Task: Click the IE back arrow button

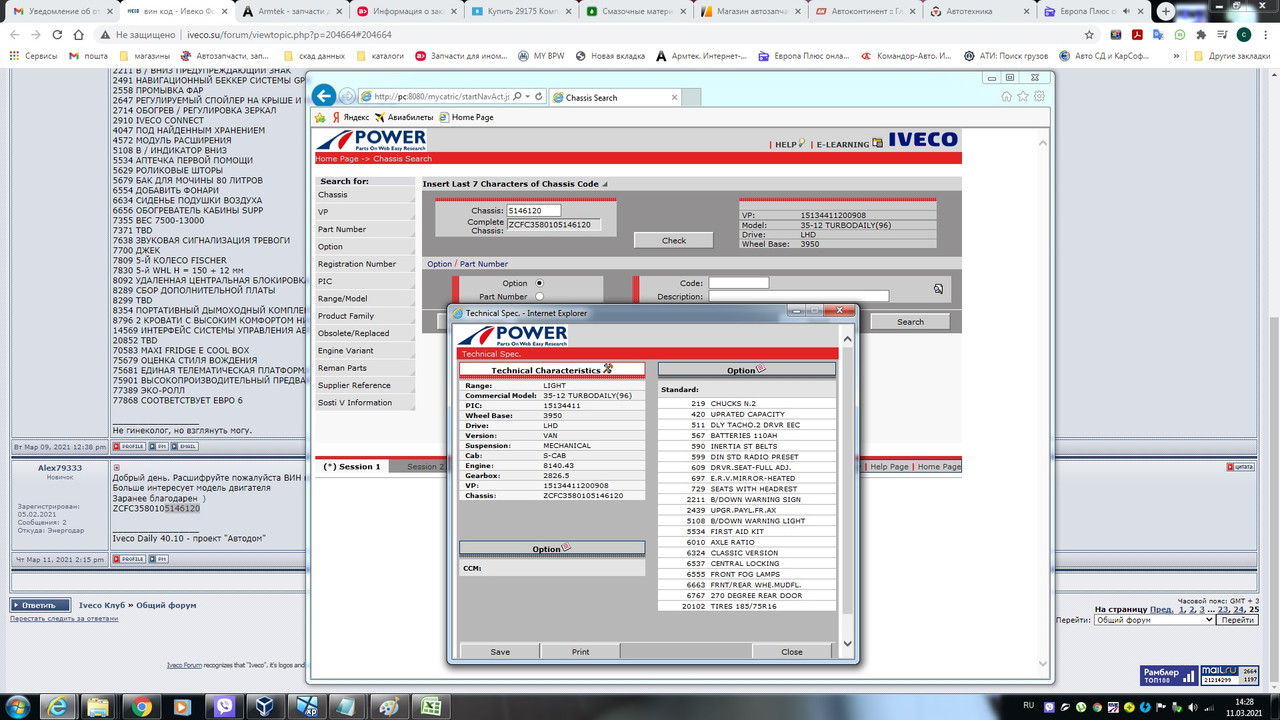Action: point(323,96)
